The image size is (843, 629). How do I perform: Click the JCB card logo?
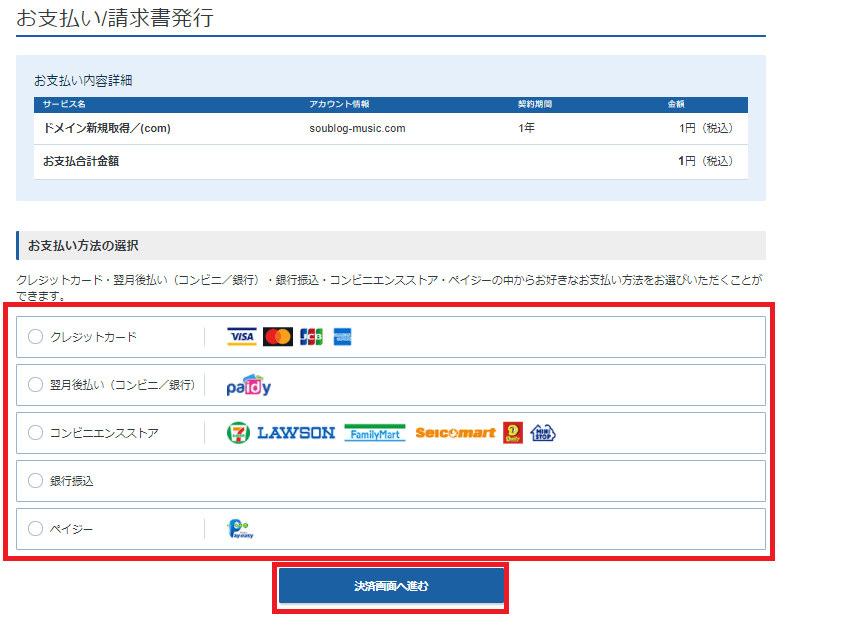tap(311, 337)
